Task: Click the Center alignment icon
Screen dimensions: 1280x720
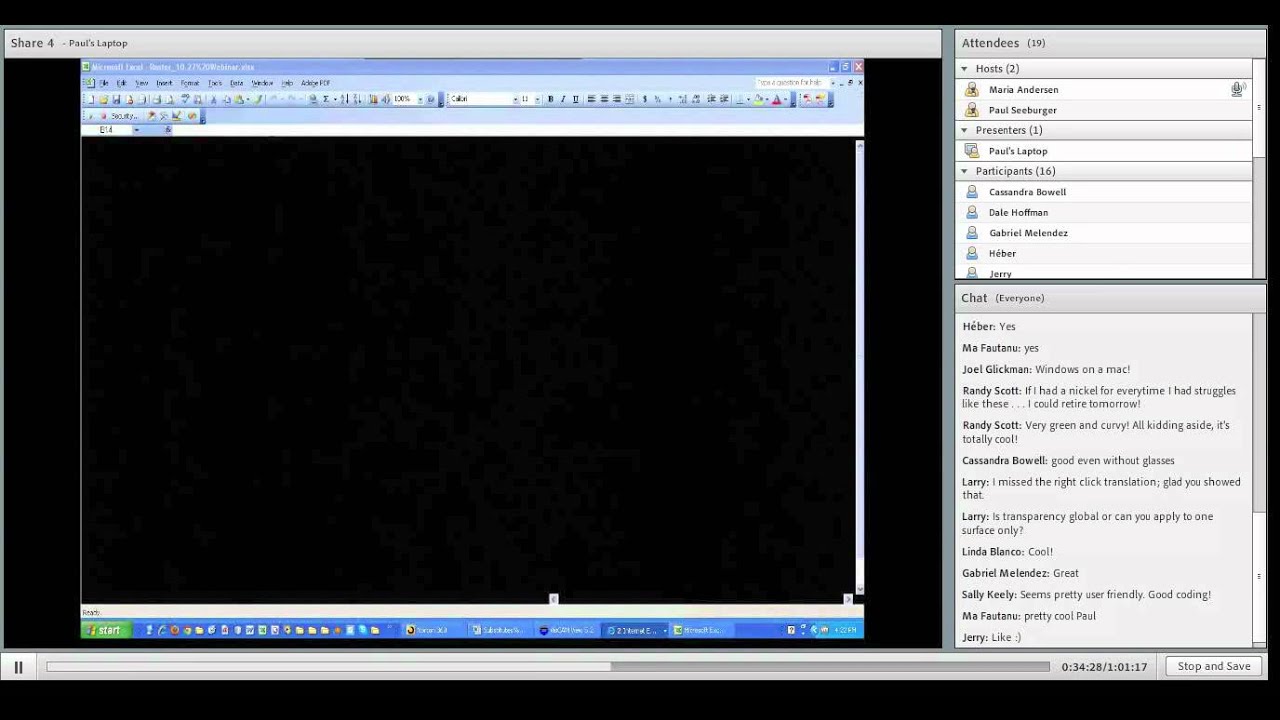Action: click(x=604, y=99)
